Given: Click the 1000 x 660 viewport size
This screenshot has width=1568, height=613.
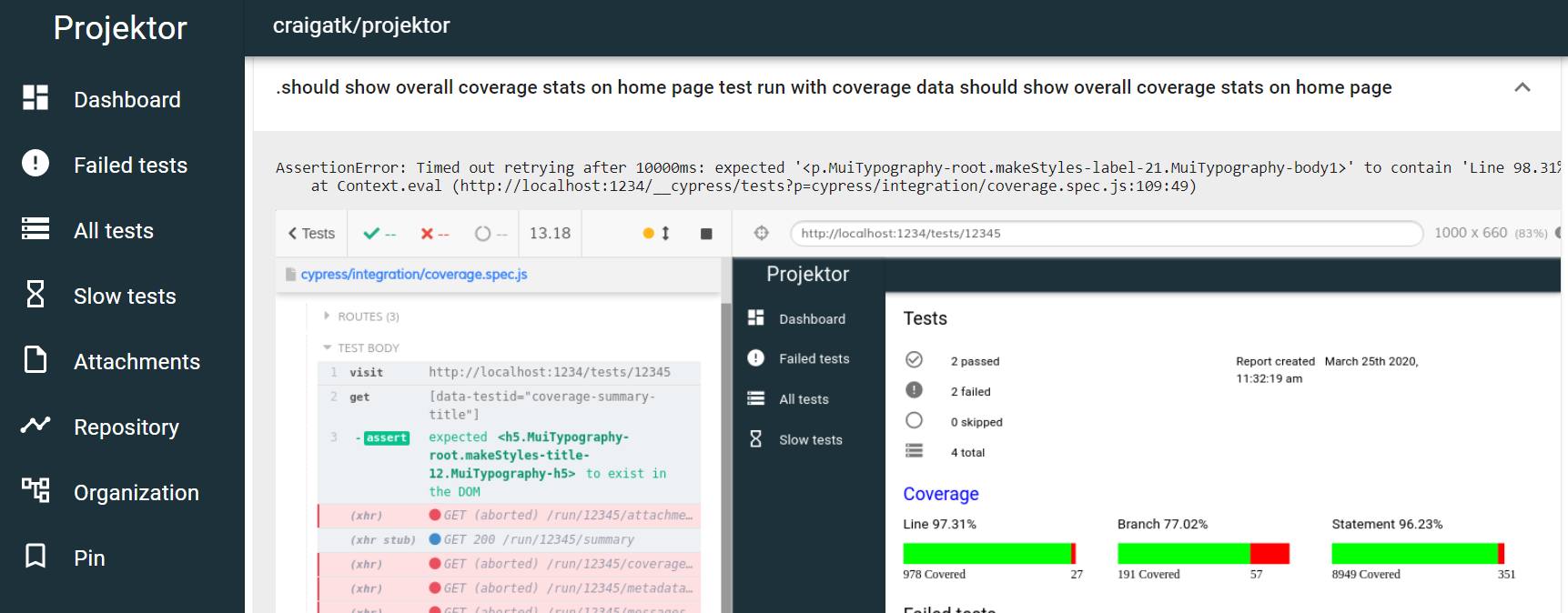Looking at the screenshot, I should (x=1471, y=233).
